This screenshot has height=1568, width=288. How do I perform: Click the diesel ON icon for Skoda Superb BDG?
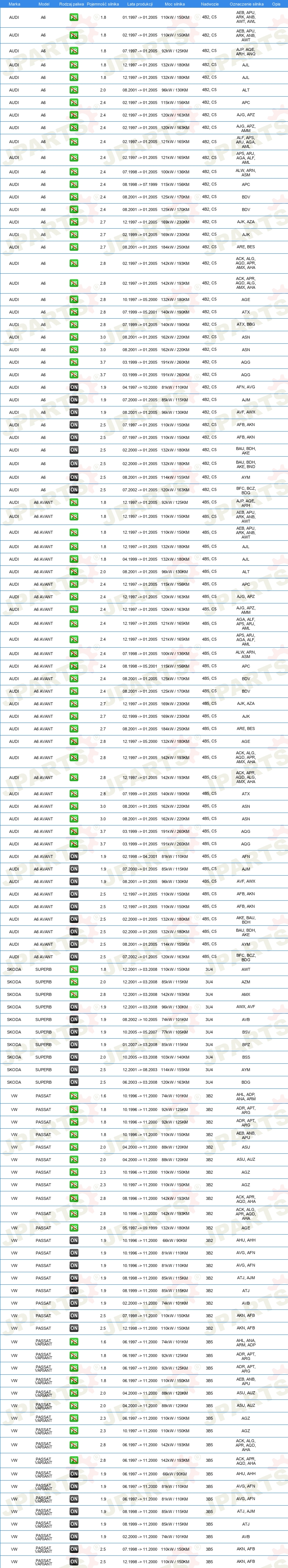pyautogui.click(x=74, y=1082)
